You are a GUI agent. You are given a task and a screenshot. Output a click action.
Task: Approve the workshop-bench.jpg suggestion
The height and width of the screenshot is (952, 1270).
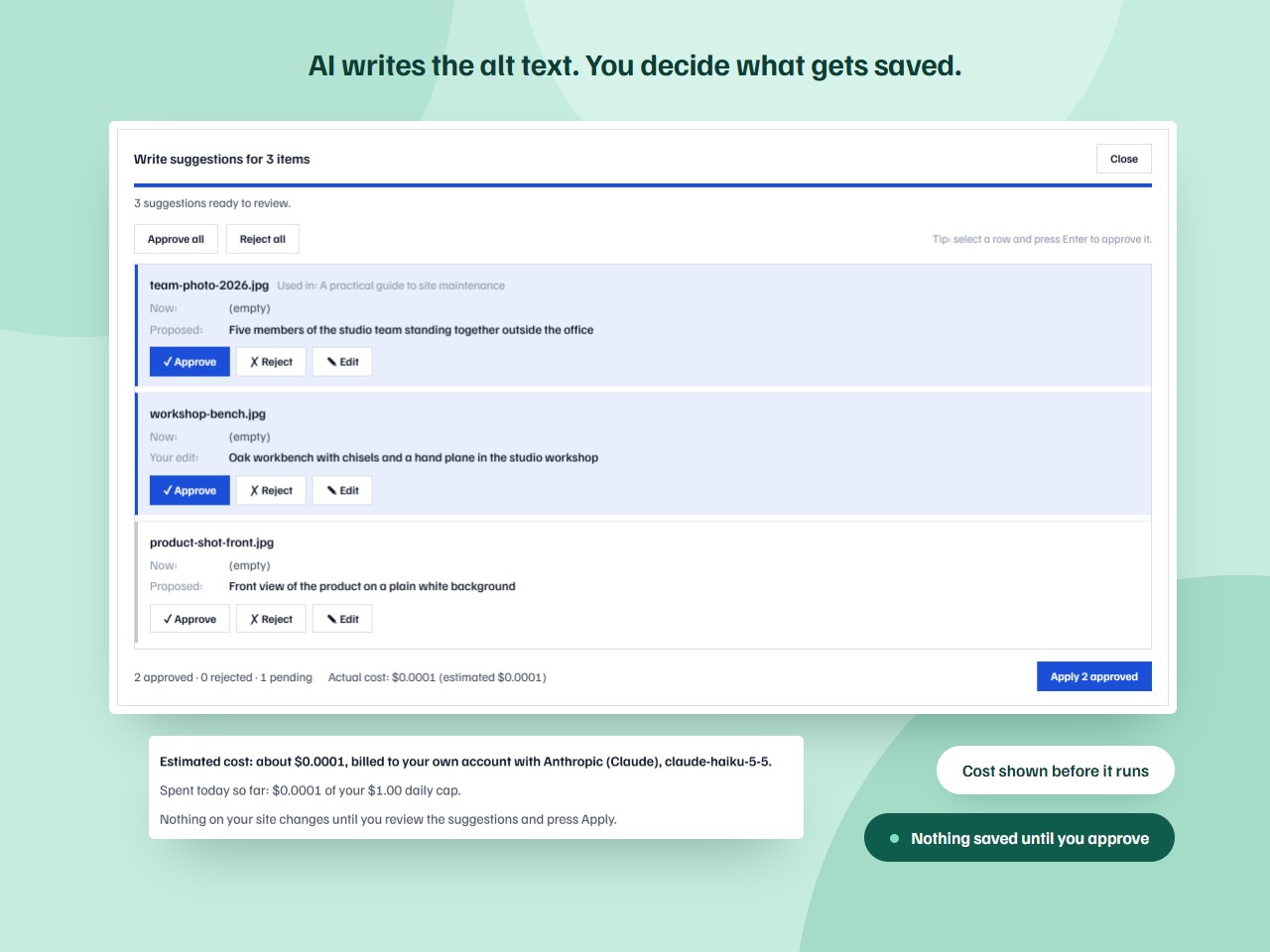tap(190, 491)
